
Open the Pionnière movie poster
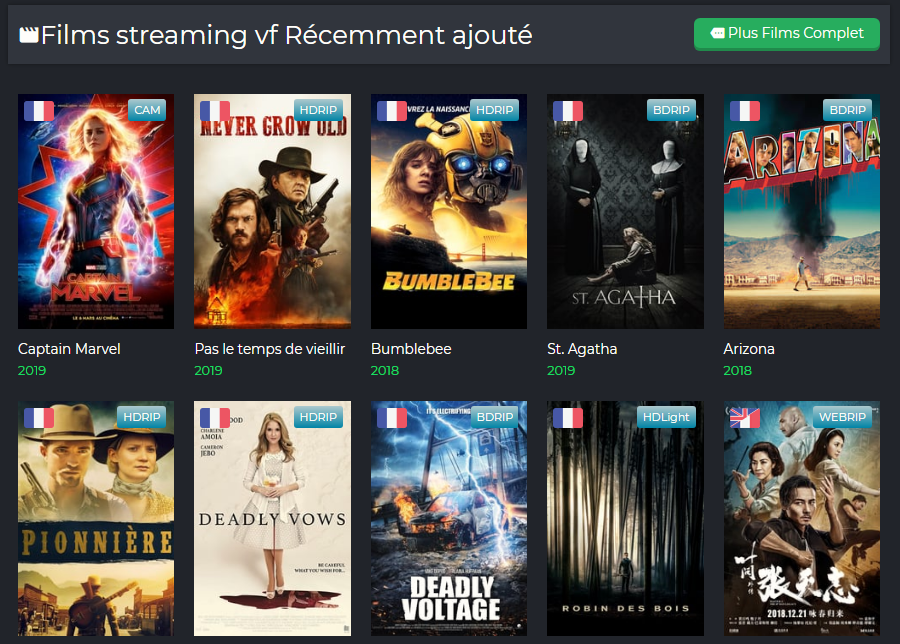click(96, 518)
